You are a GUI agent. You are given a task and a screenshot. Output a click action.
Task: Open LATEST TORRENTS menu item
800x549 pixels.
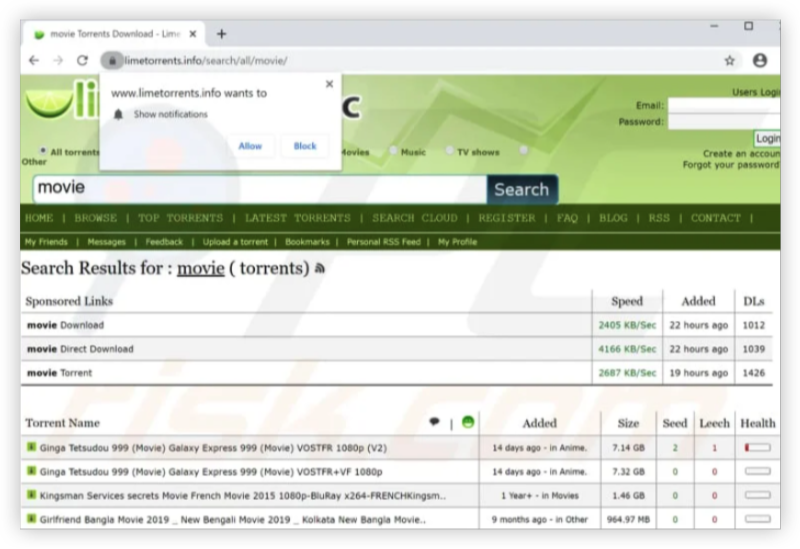tap(297, 218)
